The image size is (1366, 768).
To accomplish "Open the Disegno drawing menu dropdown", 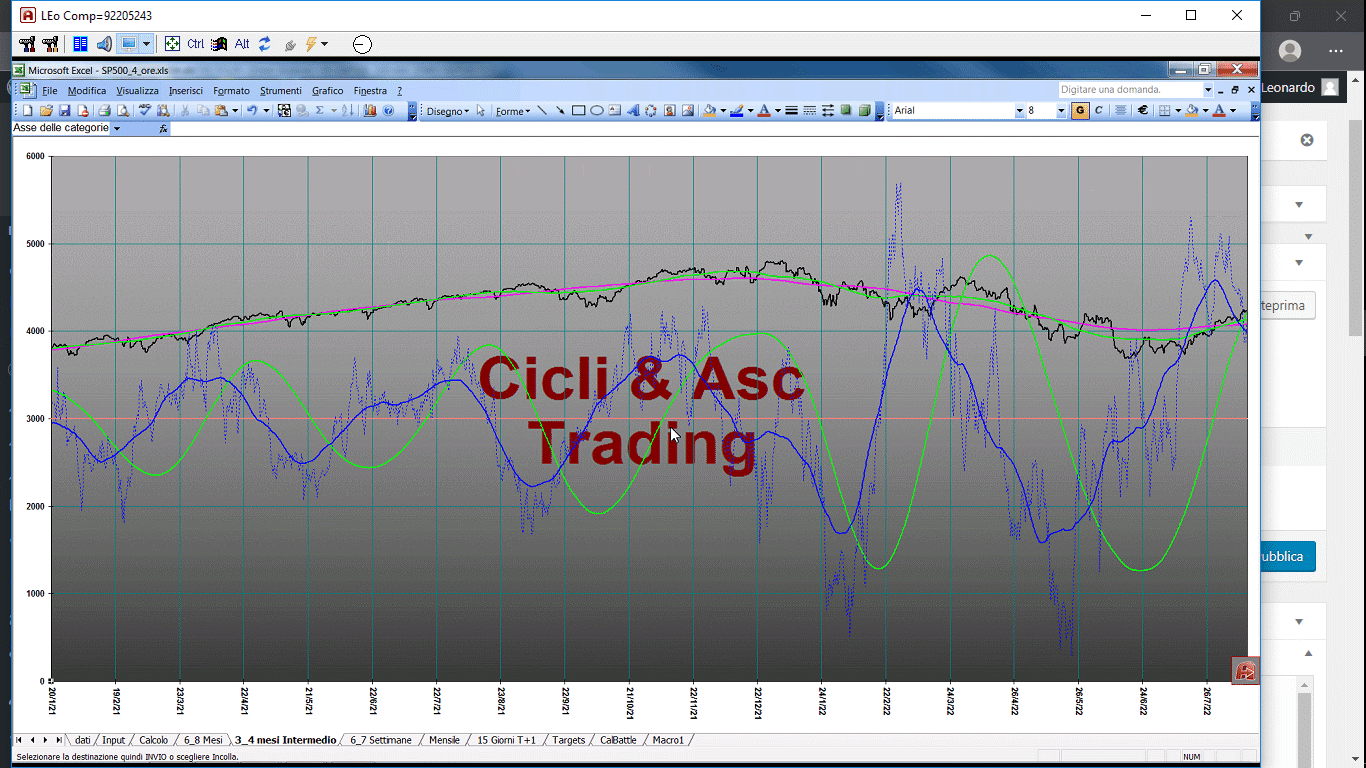I will [447, 111].
